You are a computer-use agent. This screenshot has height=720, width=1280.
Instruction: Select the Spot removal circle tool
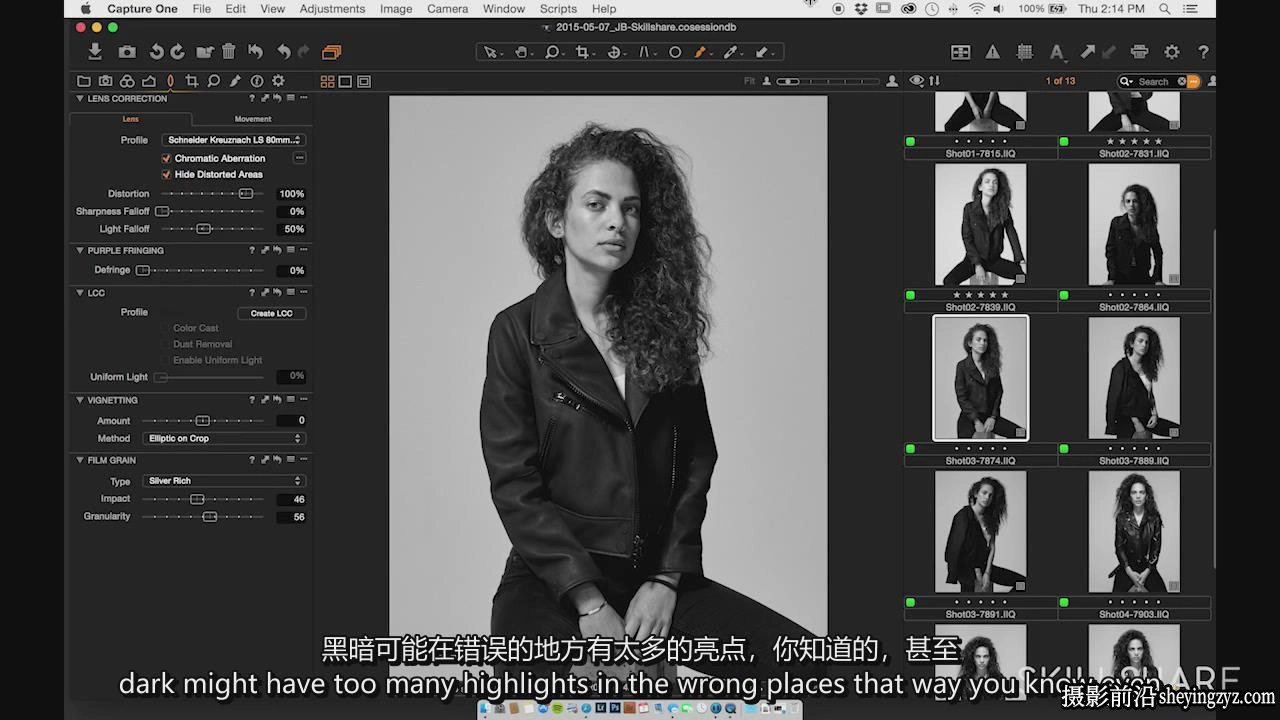click(675, 52)
